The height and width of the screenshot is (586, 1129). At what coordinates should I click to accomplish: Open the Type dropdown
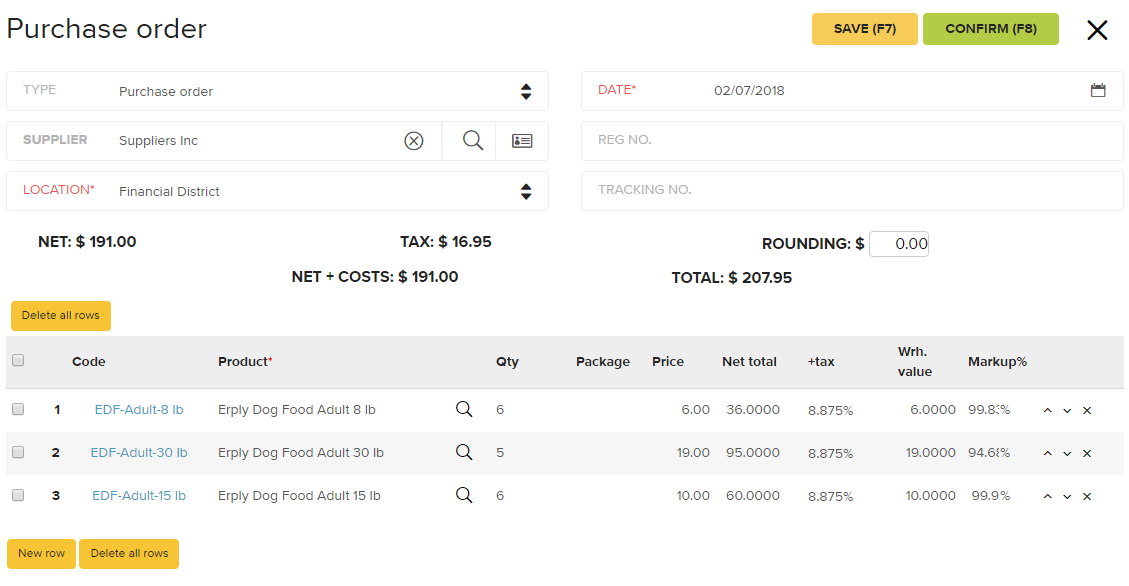point(526,91)
